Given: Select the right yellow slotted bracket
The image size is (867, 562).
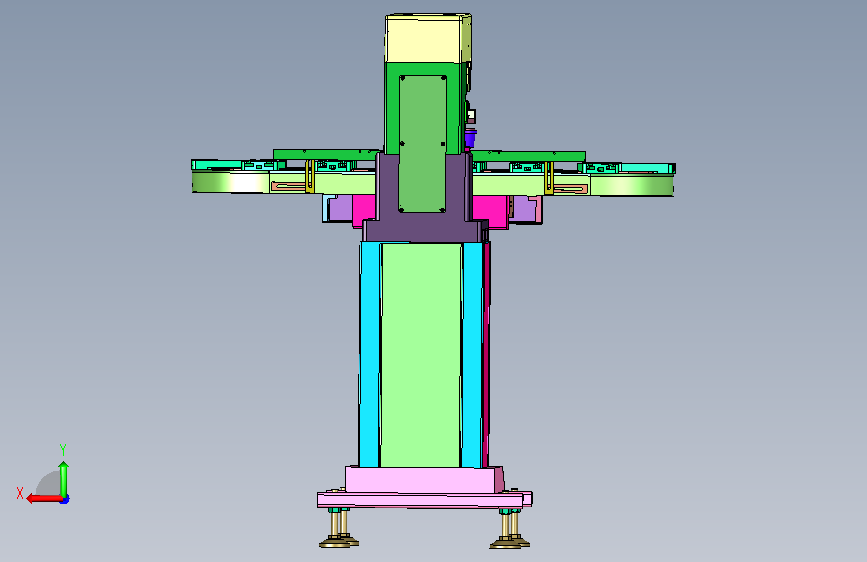Looking at the screenshot, I should [x=549, y=178].
